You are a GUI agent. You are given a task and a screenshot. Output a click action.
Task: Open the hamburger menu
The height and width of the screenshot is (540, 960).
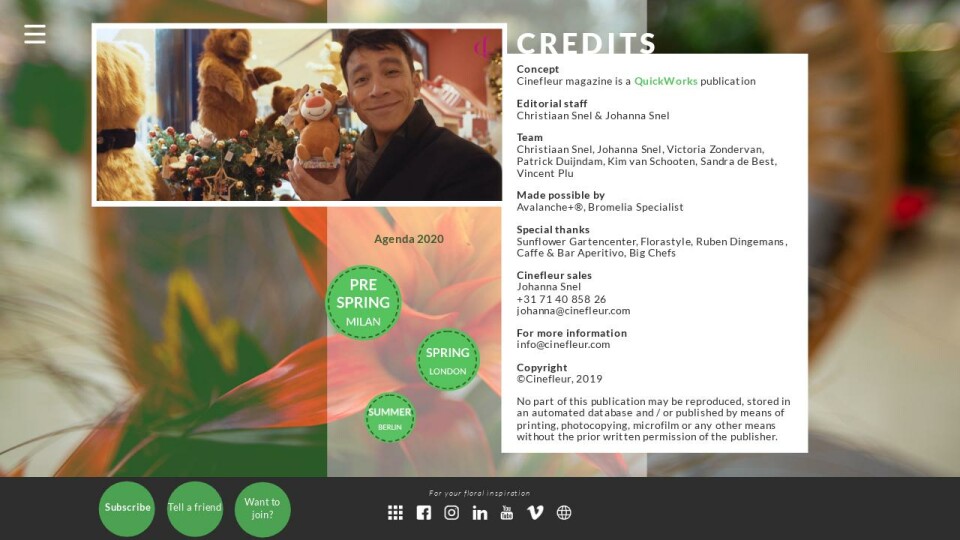point(35,34)
